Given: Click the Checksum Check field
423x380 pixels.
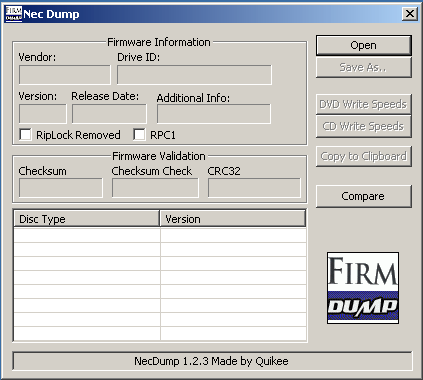Looking at the screenshot, I should [155, 188].
